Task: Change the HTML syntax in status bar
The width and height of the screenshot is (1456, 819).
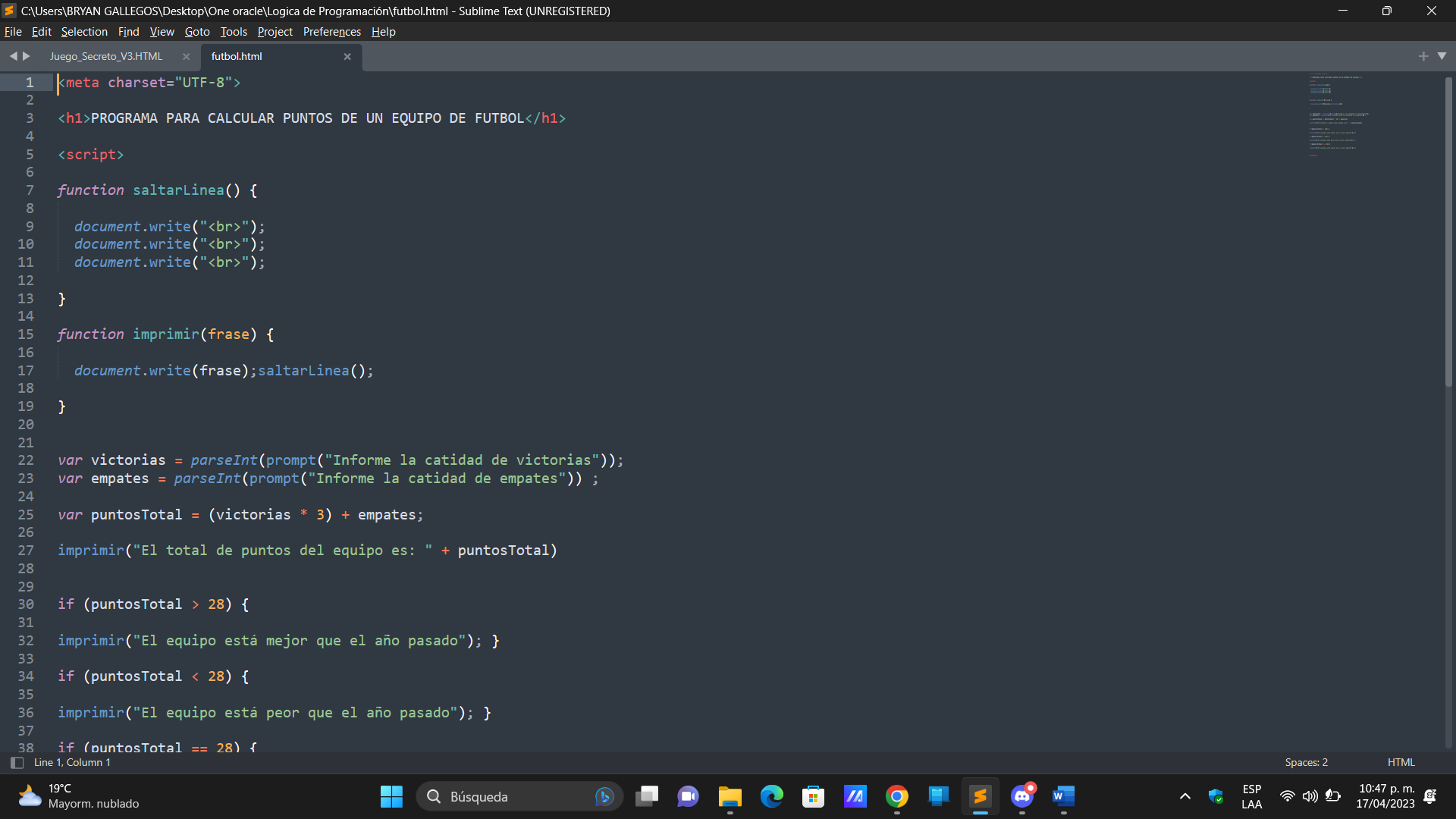Action: pyautogui.click(x=1401, y=763)
